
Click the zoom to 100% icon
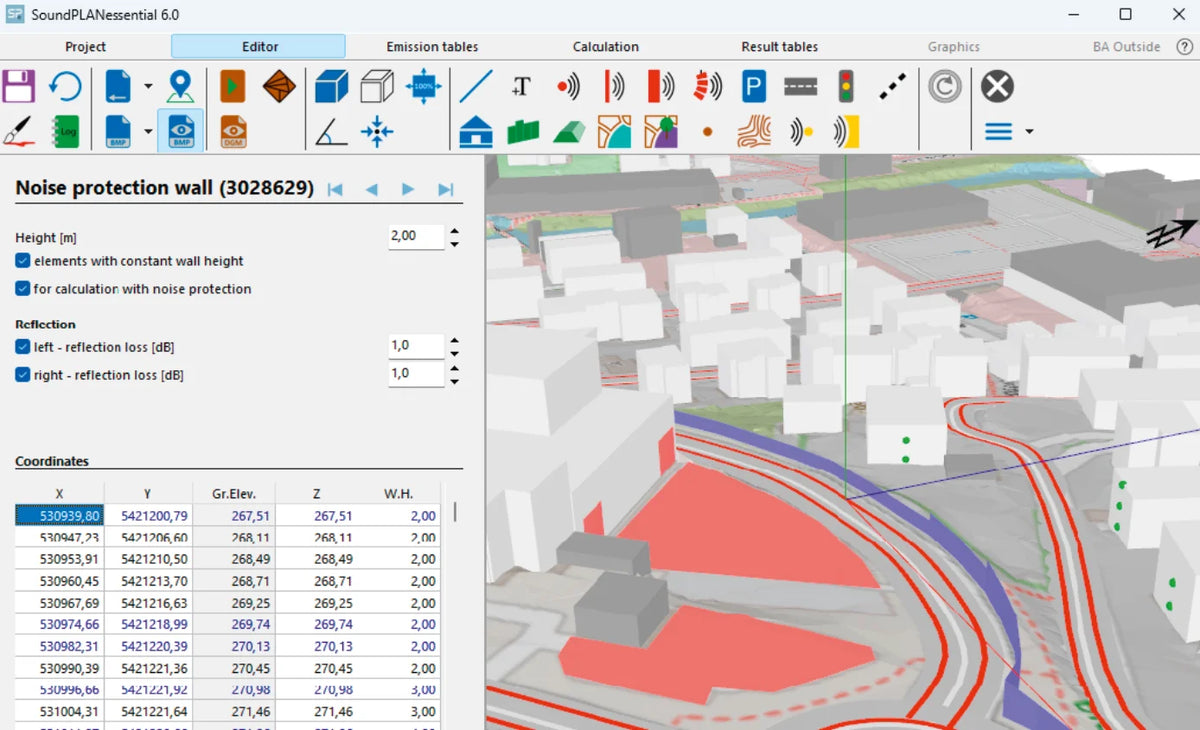click(424, 86)
